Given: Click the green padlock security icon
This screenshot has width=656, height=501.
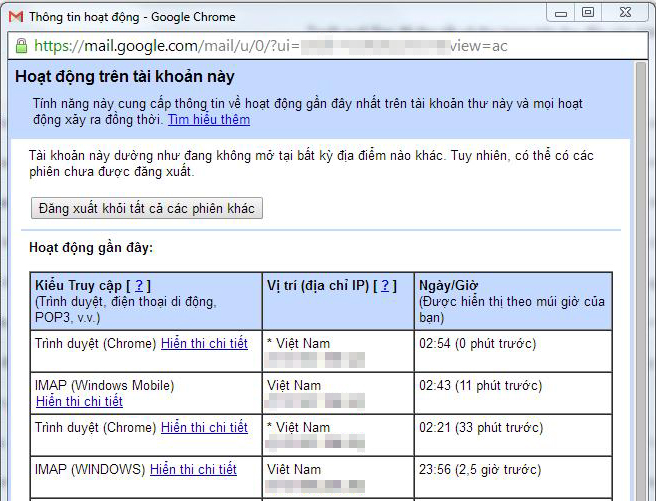Looking at the screenshot, I should (21, 46).
